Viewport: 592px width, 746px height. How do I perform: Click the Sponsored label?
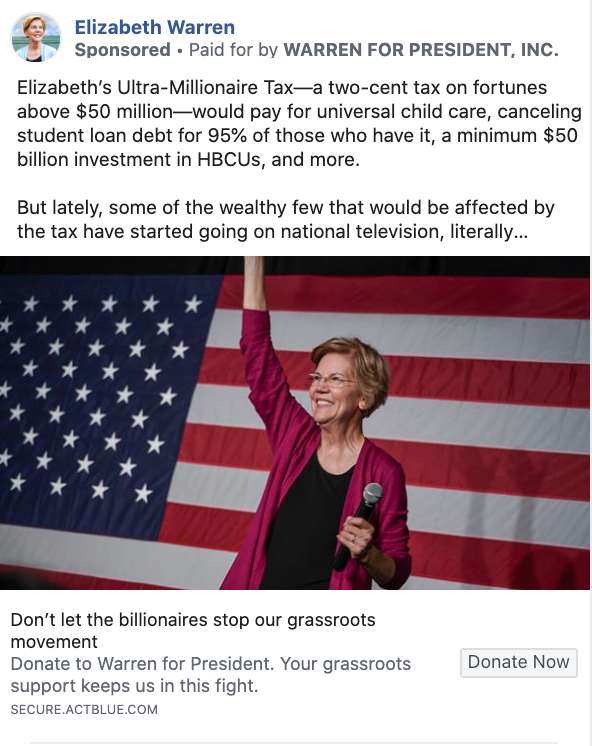pyautogui.click(x=122, y=50)
